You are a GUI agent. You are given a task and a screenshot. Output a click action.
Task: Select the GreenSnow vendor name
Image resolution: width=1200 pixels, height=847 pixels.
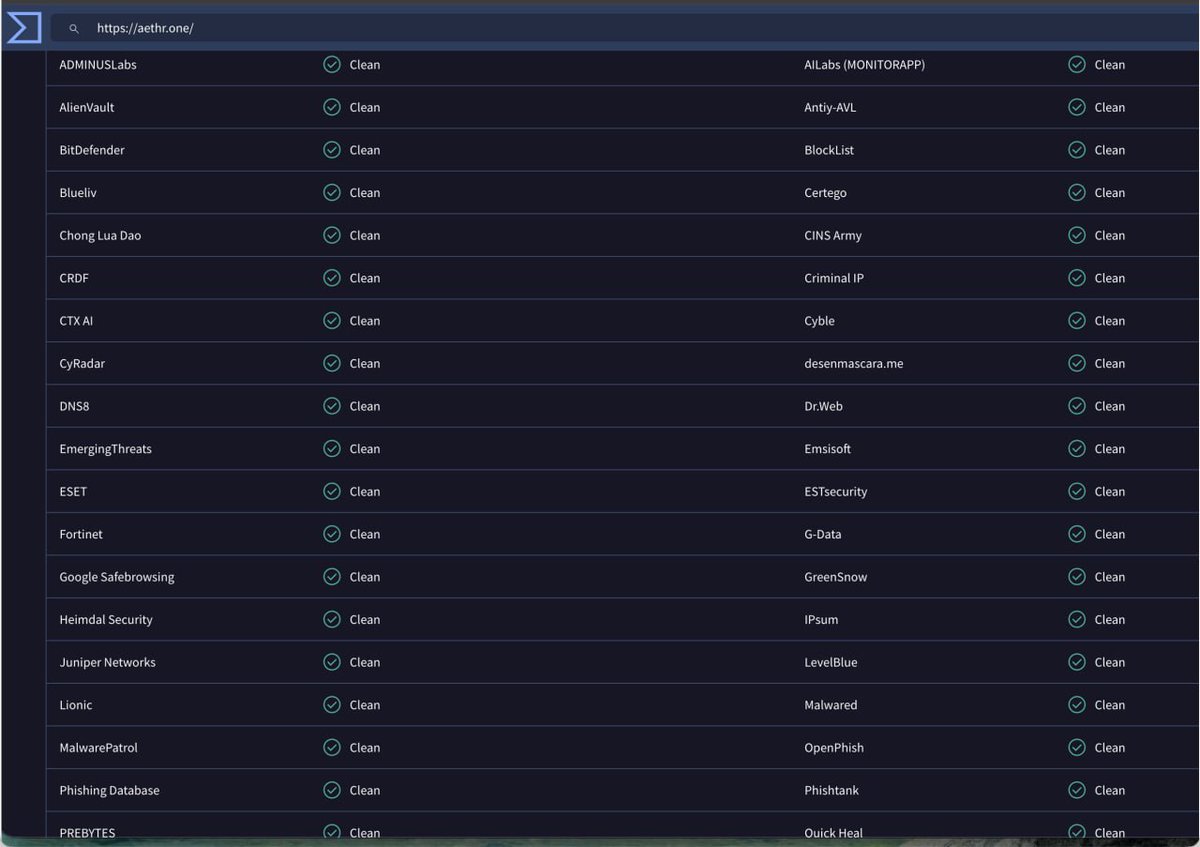point(836,577)
